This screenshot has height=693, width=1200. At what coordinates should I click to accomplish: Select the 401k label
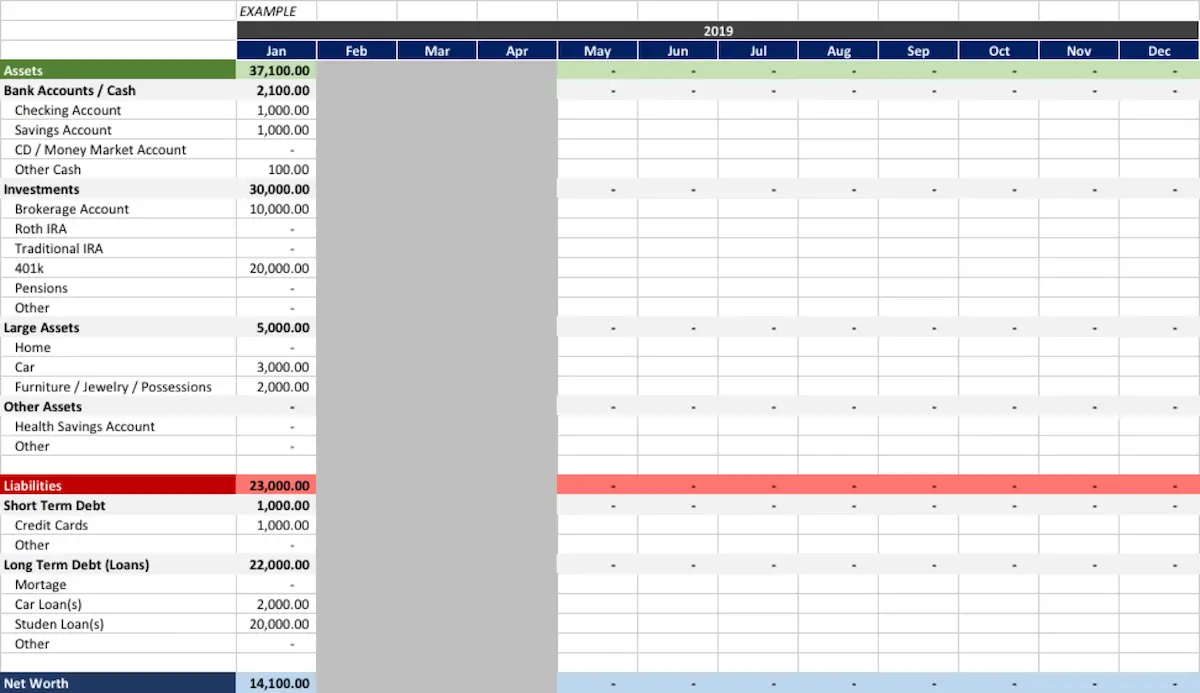click(x=29, y=268)
